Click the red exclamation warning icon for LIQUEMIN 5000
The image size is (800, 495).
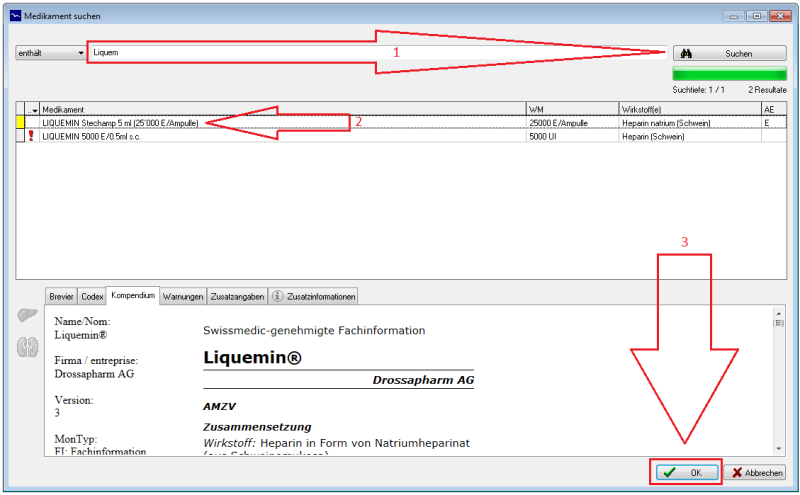click(x=31, y=136)
